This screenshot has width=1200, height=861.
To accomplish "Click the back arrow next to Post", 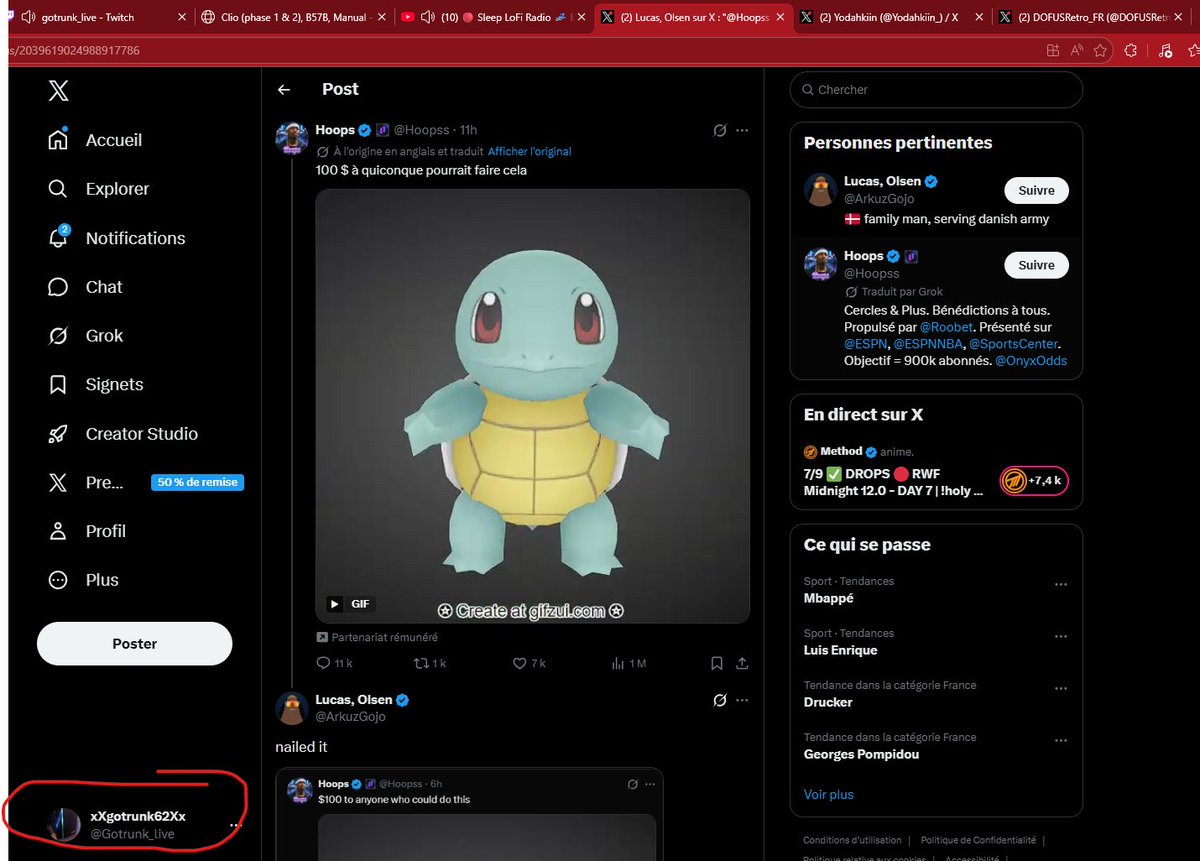I will click(284, 90).
